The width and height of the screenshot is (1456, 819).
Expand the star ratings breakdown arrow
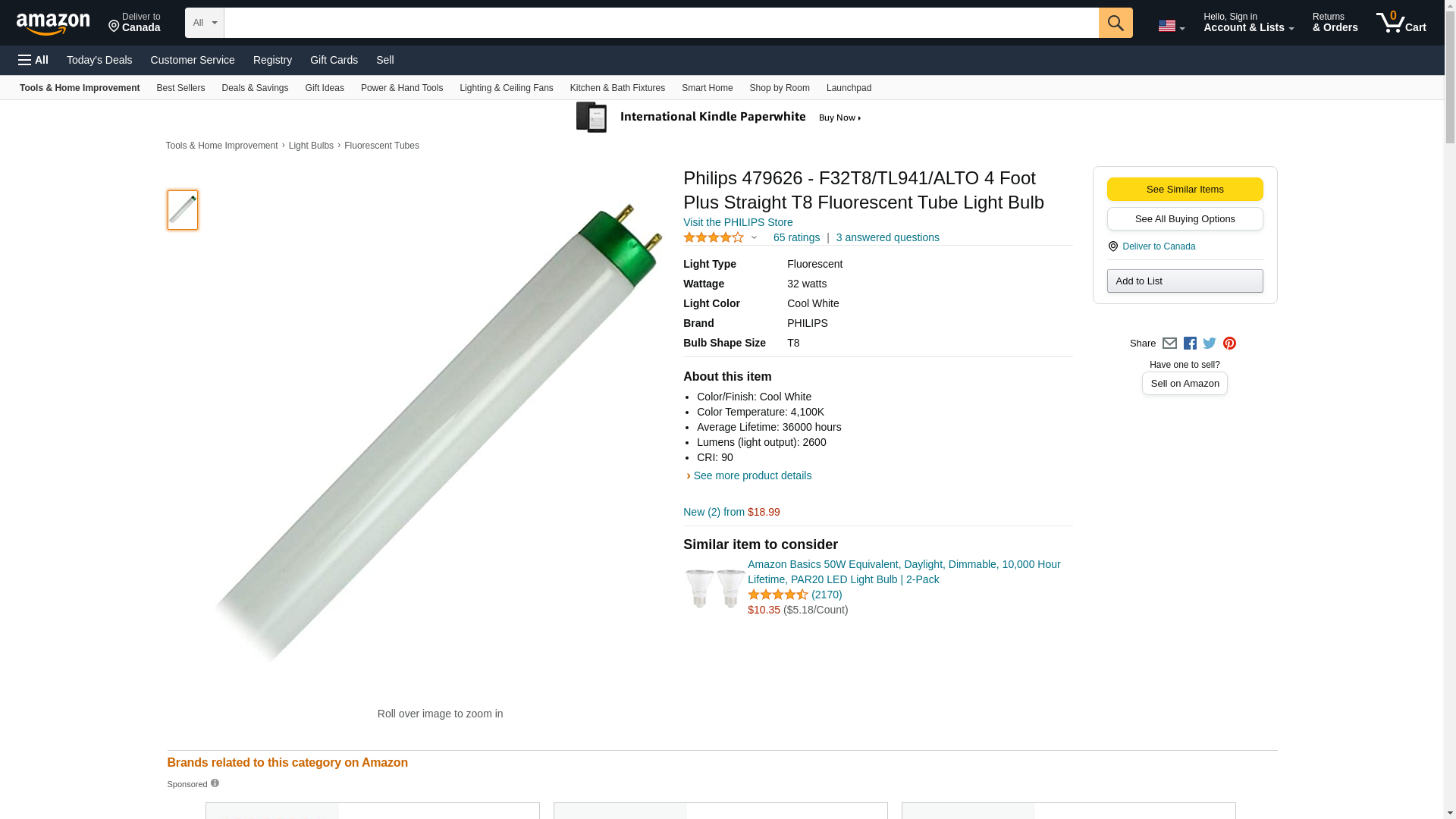click(754, 237)
